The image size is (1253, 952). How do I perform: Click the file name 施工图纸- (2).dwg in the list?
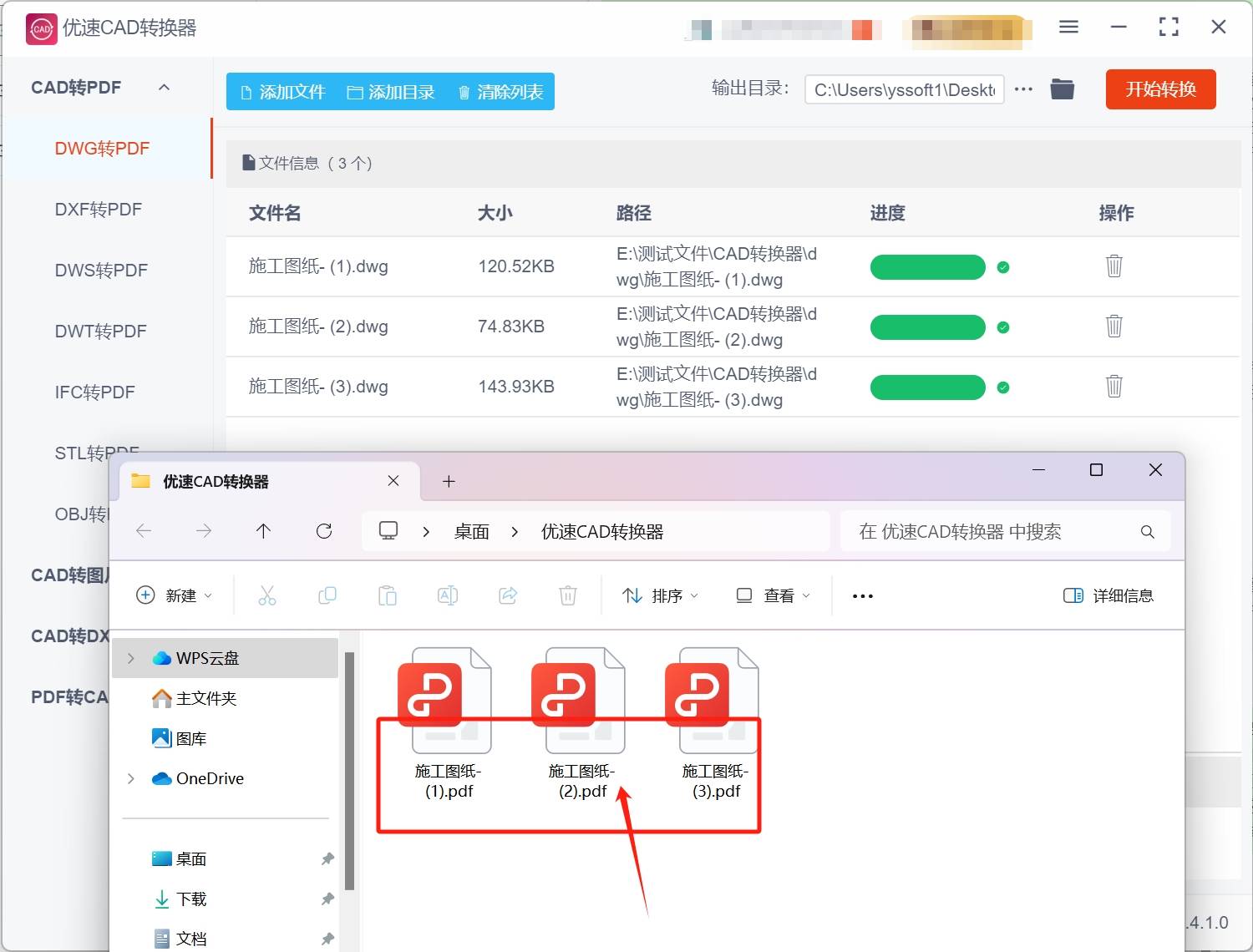(x=318, y=327)
